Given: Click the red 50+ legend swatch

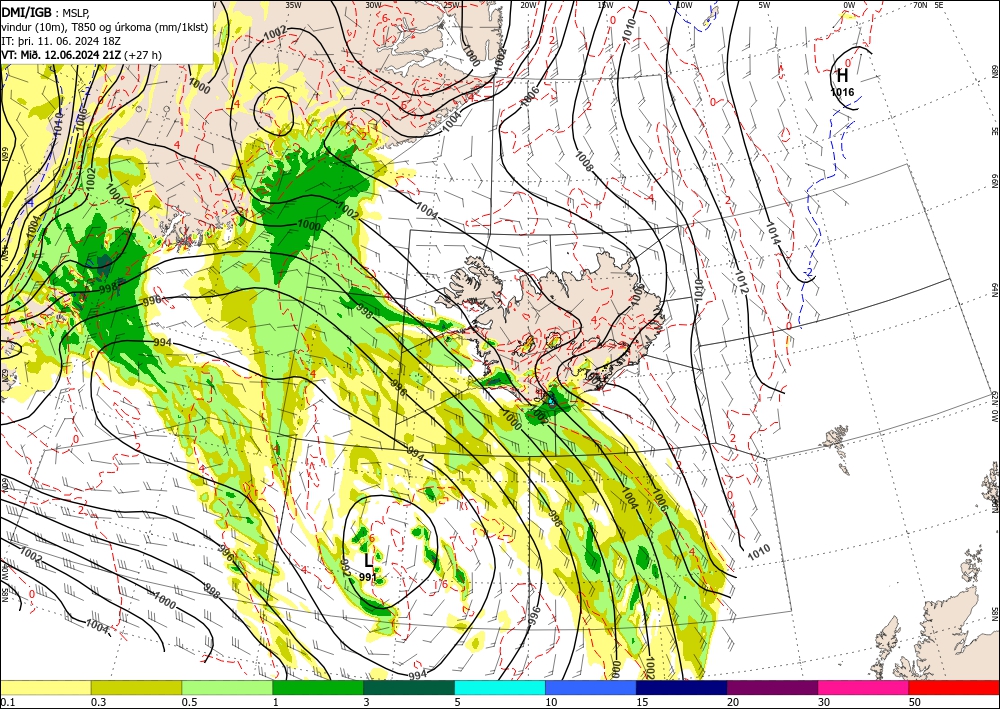Looking at the screenshot, I should pyautogui.click(x=954, y=687).
